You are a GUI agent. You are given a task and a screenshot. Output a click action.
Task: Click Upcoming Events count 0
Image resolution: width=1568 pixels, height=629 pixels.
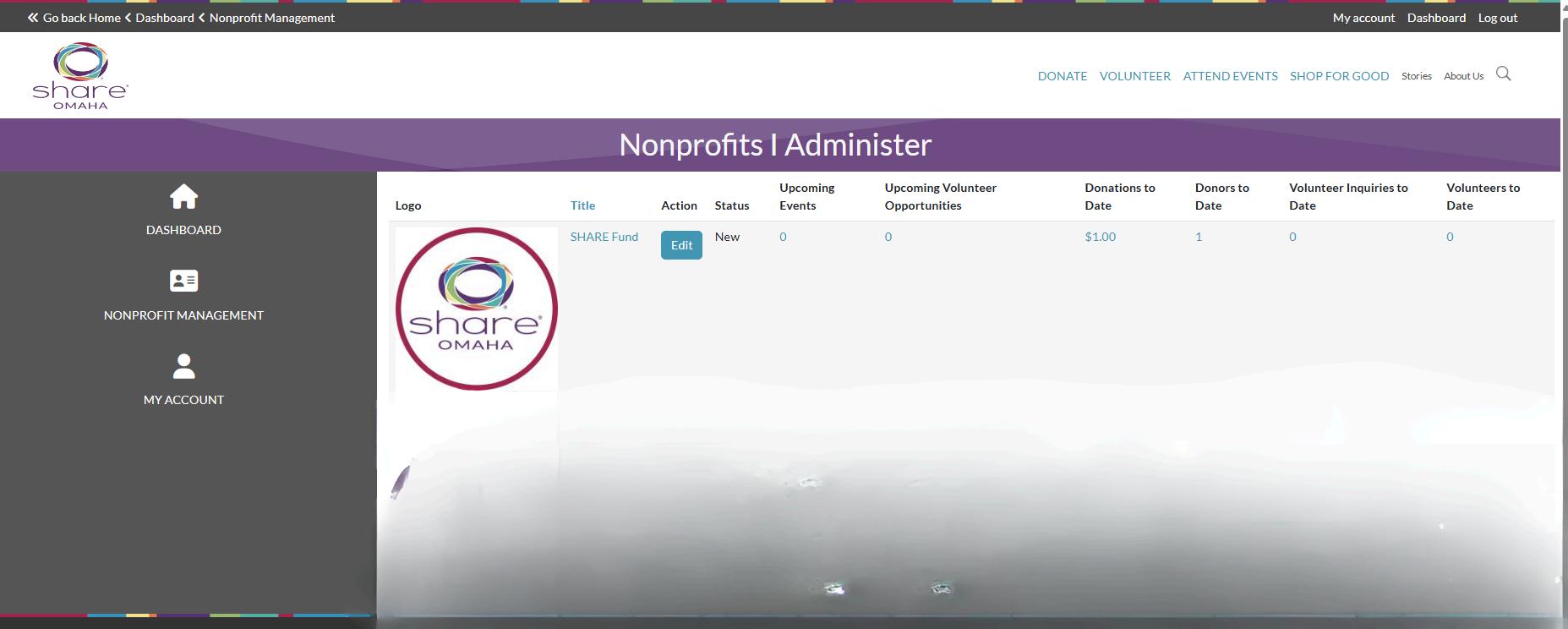click(x=783, y=237)
